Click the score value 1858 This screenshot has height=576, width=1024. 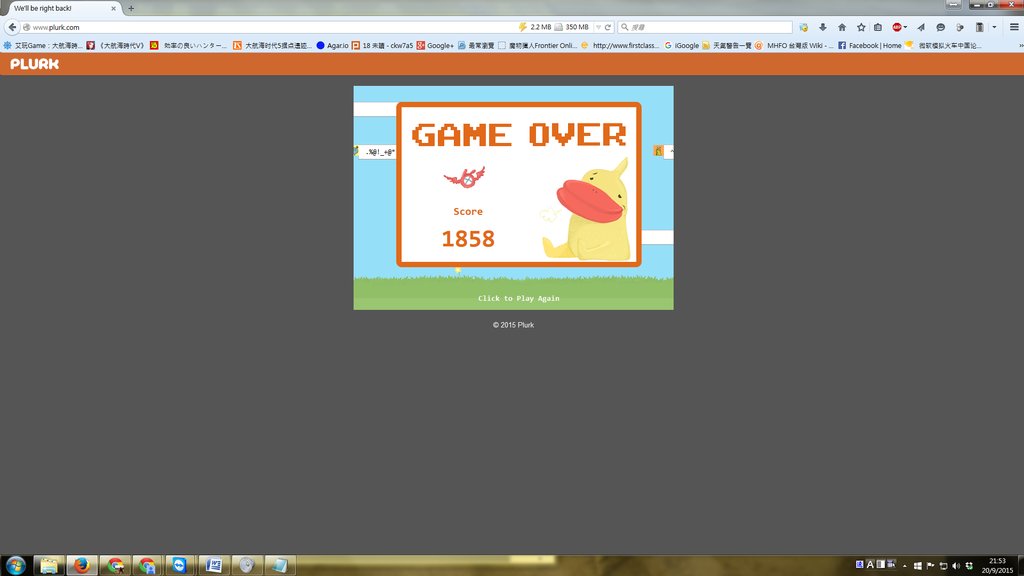[x=468, y=239]
